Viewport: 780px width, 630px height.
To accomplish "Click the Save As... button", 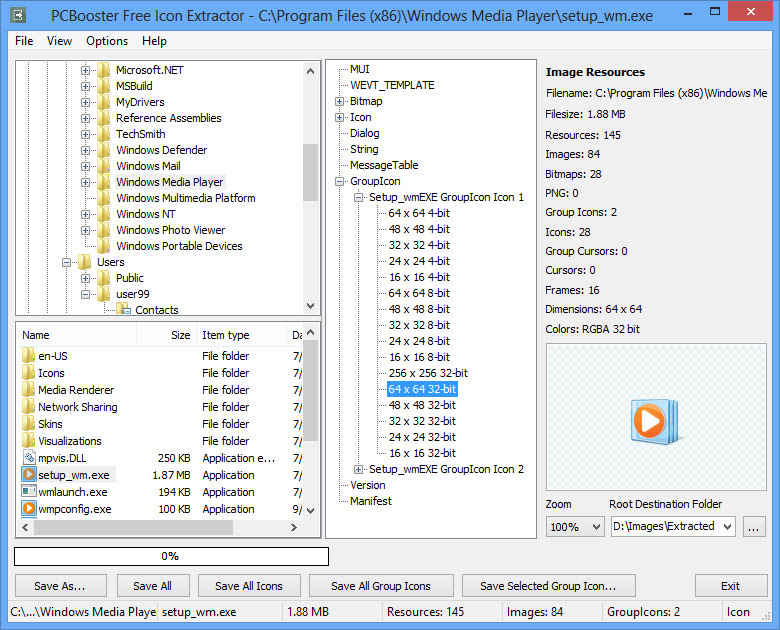I will [x=61, y=586].
